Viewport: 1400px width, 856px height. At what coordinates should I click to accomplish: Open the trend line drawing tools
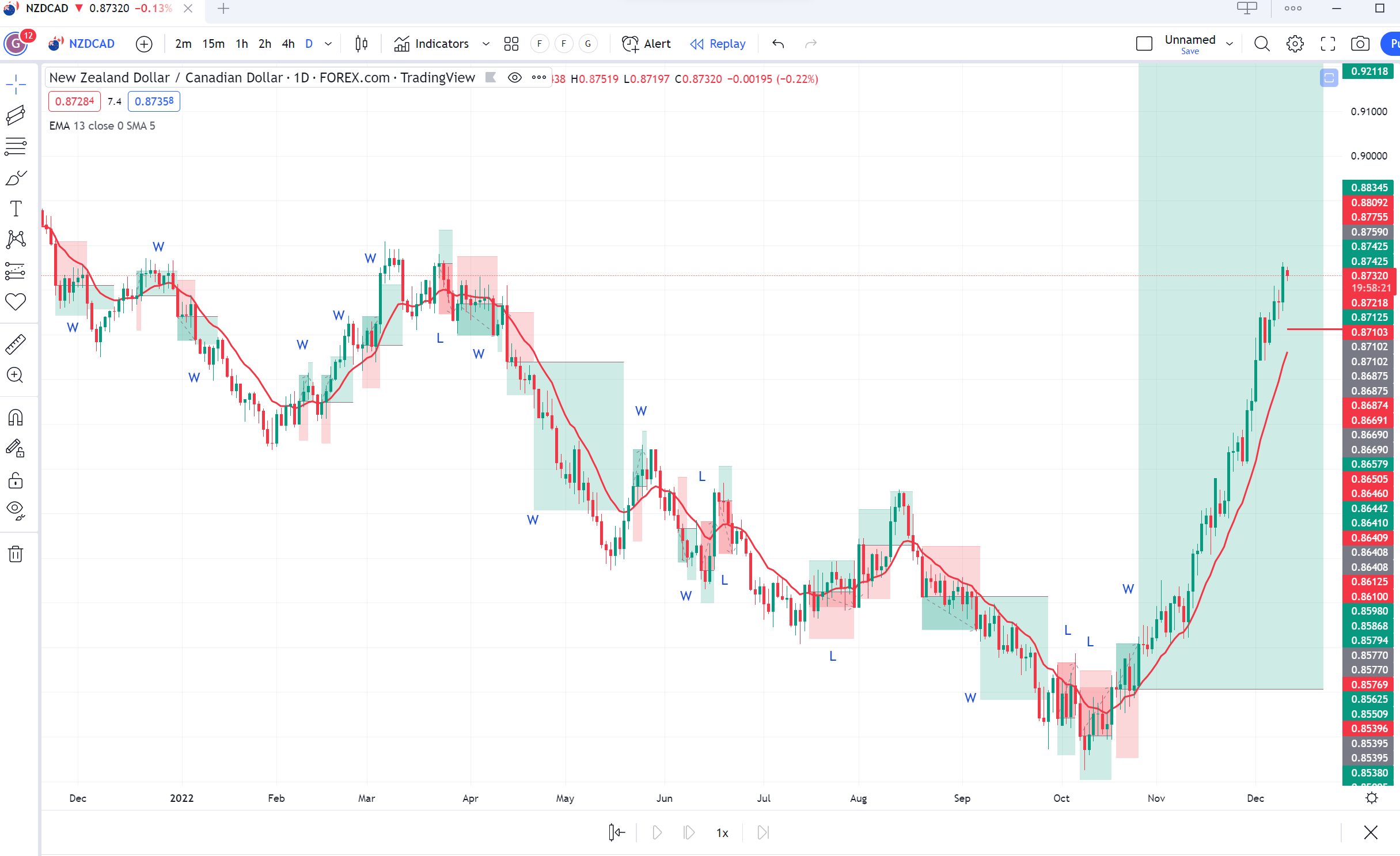(x=16, y=115)
